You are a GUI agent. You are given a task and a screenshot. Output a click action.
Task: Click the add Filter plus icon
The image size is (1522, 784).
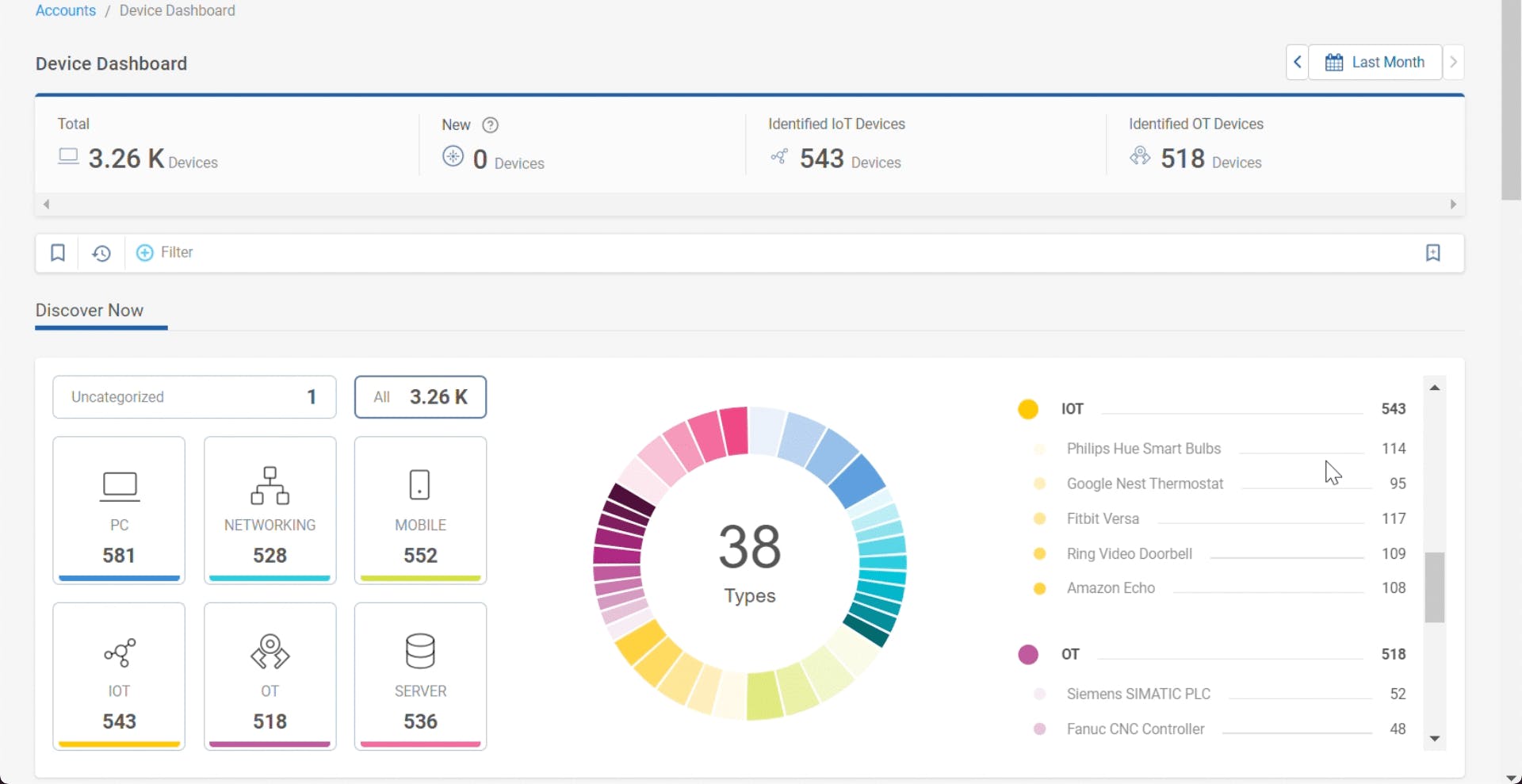click(143, 252)
